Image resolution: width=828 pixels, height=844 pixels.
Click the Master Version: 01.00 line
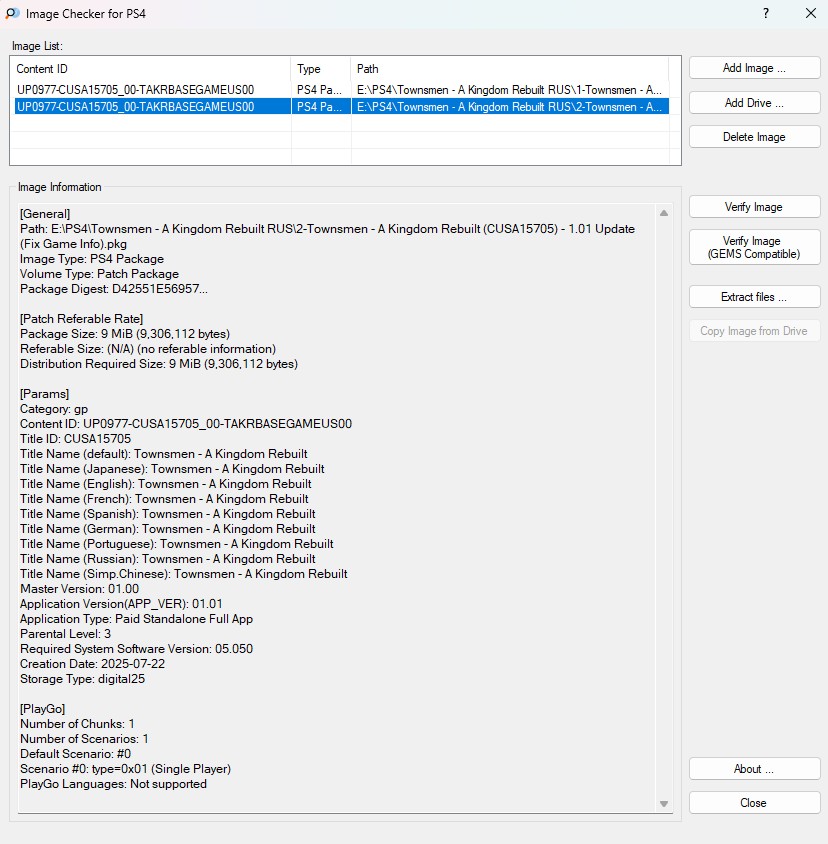tap(80, 589)
